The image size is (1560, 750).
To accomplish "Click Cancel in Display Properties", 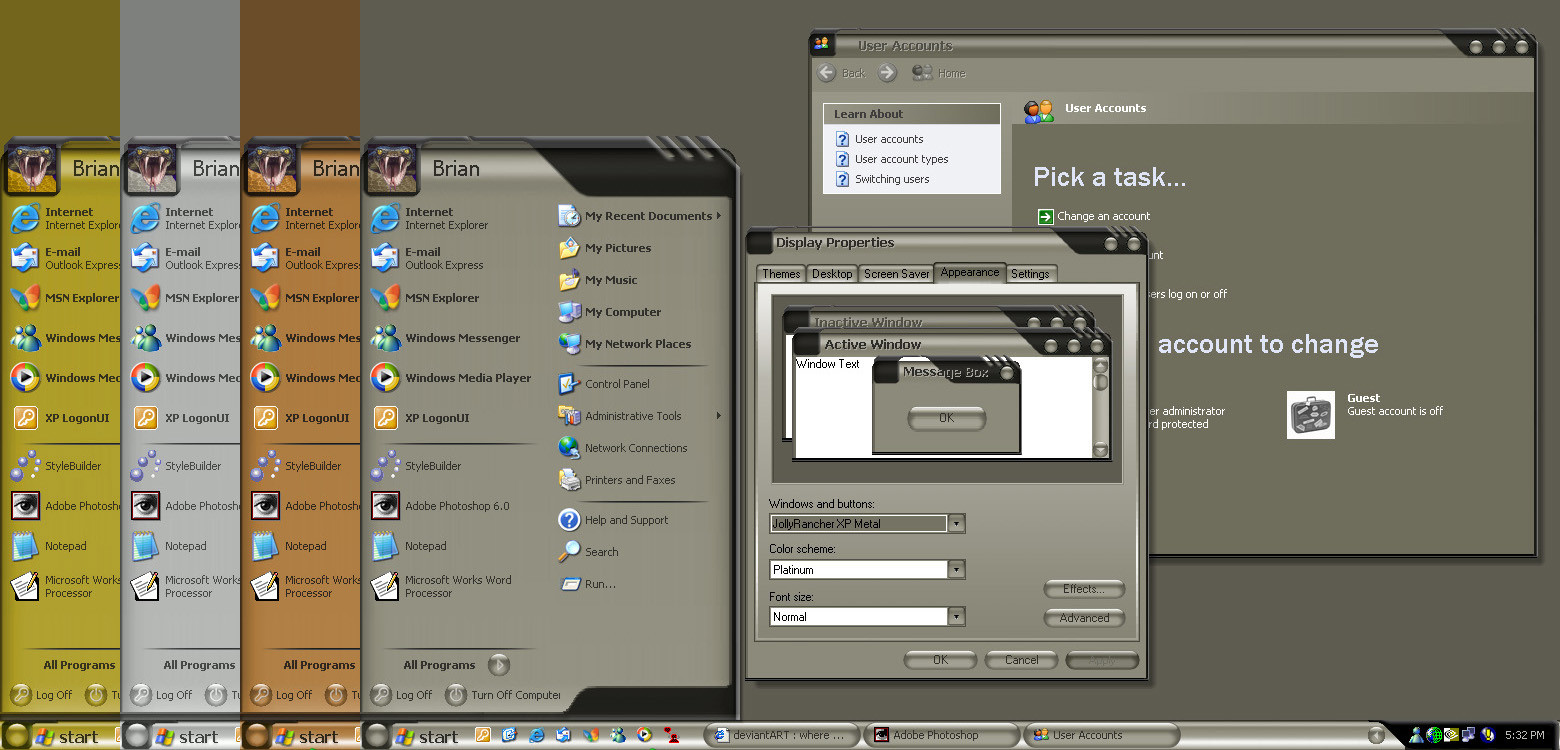I will [x=1021, y=660].
